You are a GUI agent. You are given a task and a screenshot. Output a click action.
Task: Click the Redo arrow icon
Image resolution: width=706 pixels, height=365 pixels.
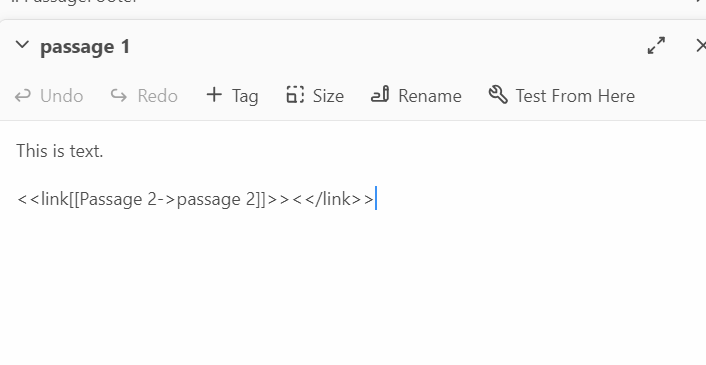pos(119,95)
